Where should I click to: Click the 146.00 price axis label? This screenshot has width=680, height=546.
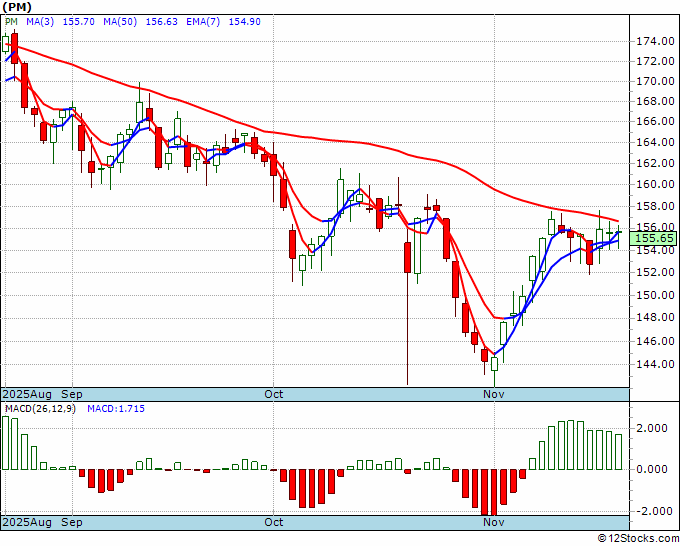(x=655, y=341)
